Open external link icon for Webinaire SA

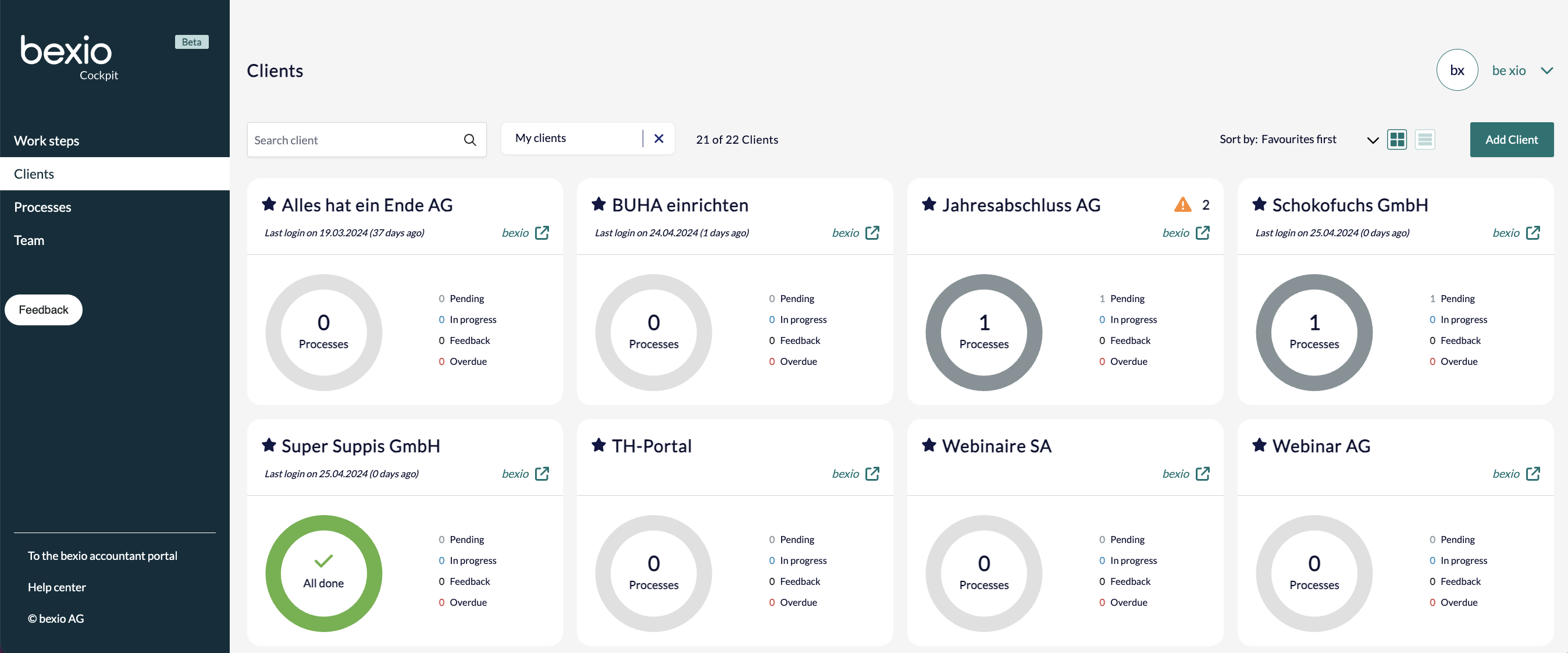point(1202,474)
